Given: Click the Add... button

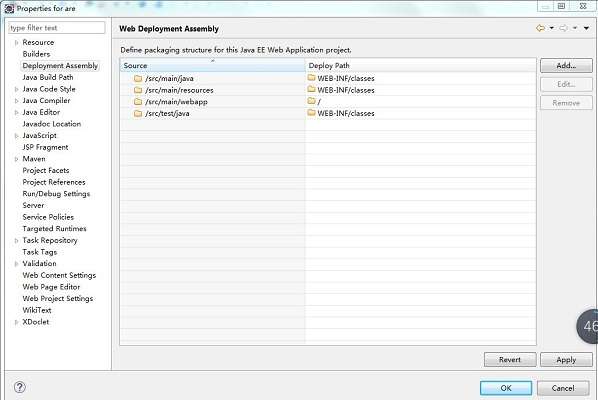Looking at the screenshot, I should (566, 66).
